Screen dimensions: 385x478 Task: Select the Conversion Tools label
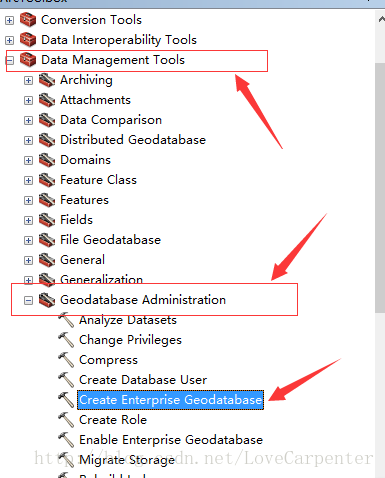tap(91, 20)
